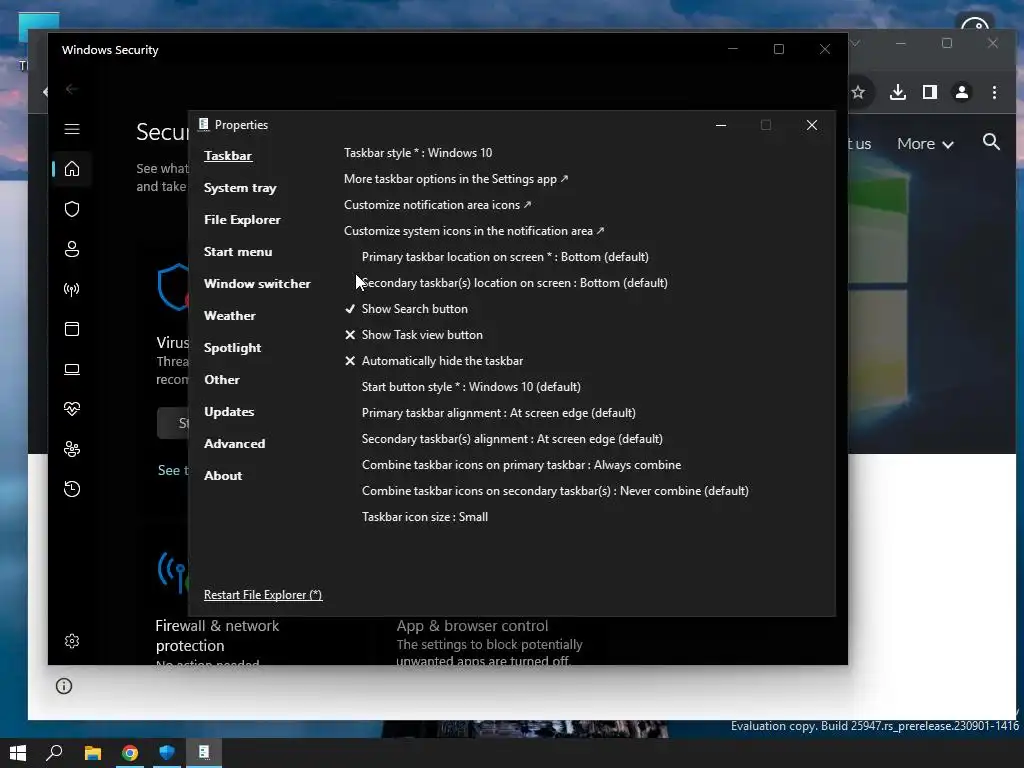Viewport: 1024px width, 768px height.
Task: Select the Advanced section
Action: (234, 444)
